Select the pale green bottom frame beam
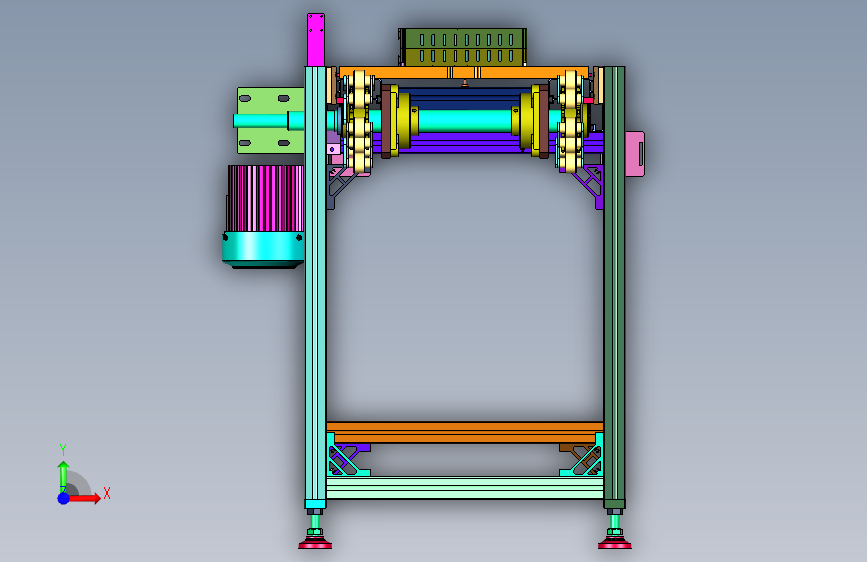Screen dimensions: 867x562 click(x=464, y=488)
